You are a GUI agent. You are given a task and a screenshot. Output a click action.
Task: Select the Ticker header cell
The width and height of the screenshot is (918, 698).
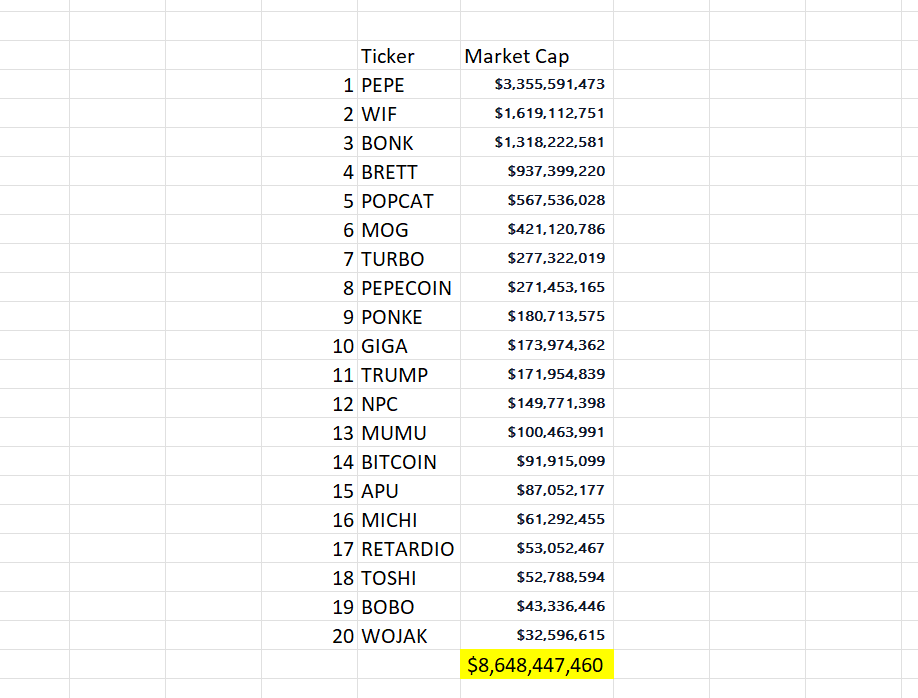pos(409,56)
